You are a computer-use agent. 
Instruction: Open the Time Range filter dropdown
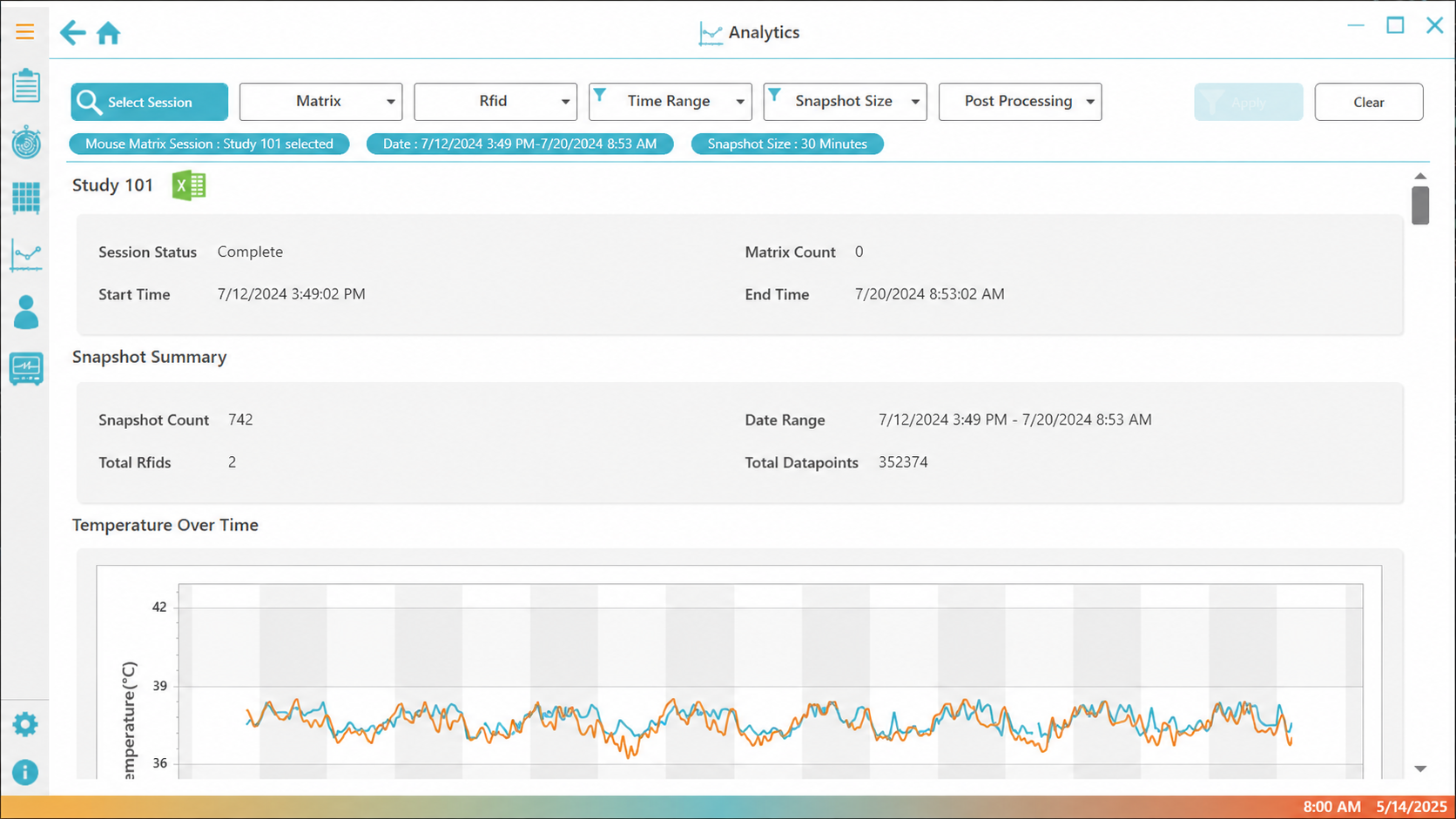671,102
